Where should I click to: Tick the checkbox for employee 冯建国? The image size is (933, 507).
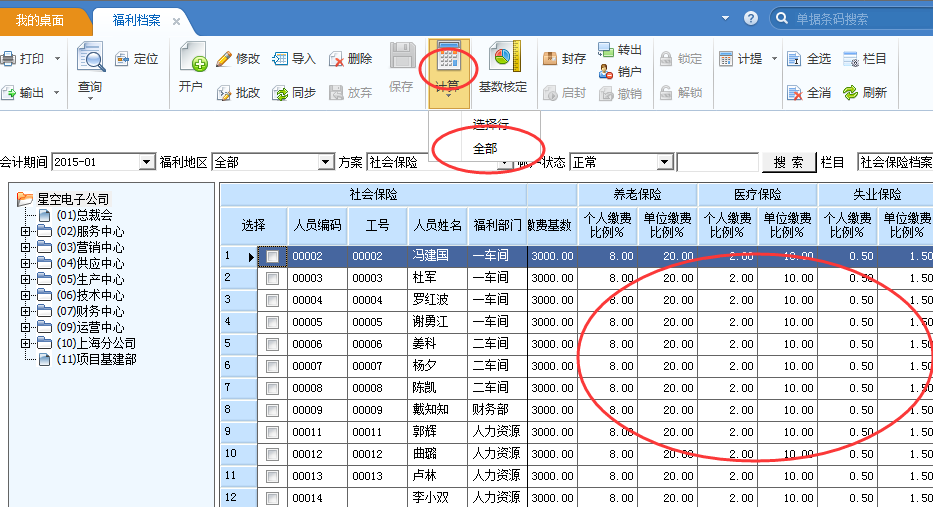click(273, 257)
